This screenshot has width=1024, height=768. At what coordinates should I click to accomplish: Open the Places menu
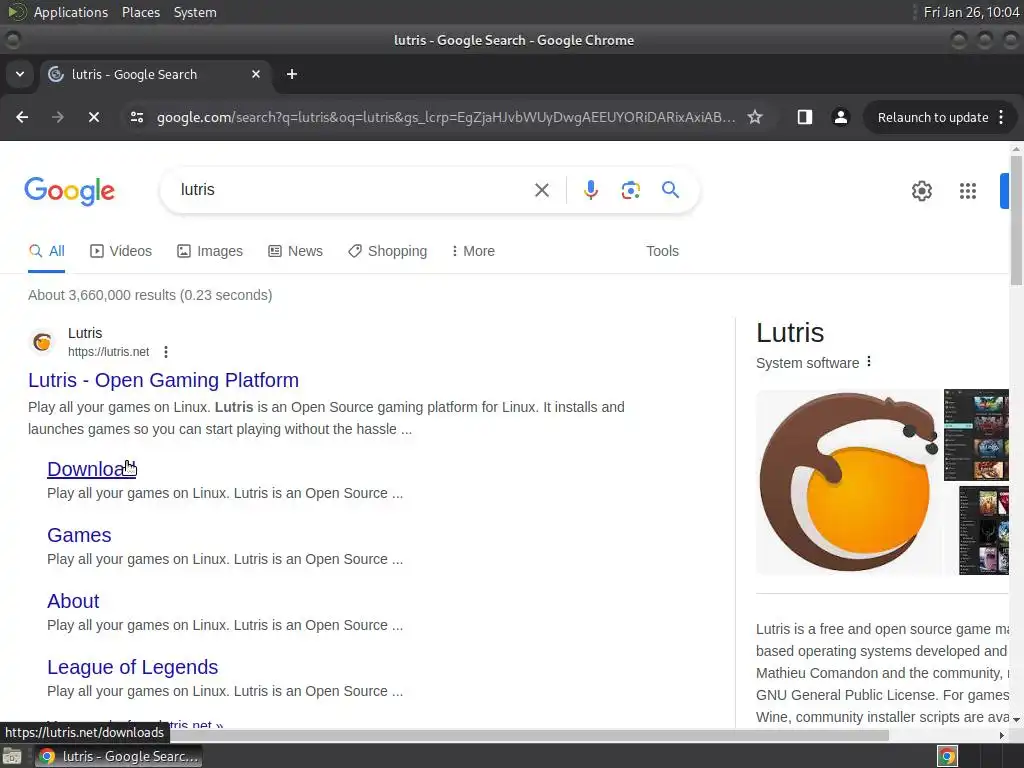pos(141,12)
